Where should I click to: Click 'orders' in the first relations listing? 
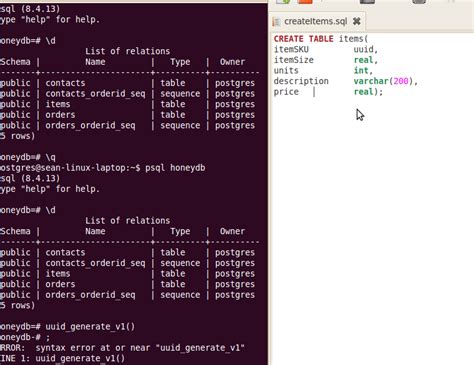click(60, 115)
